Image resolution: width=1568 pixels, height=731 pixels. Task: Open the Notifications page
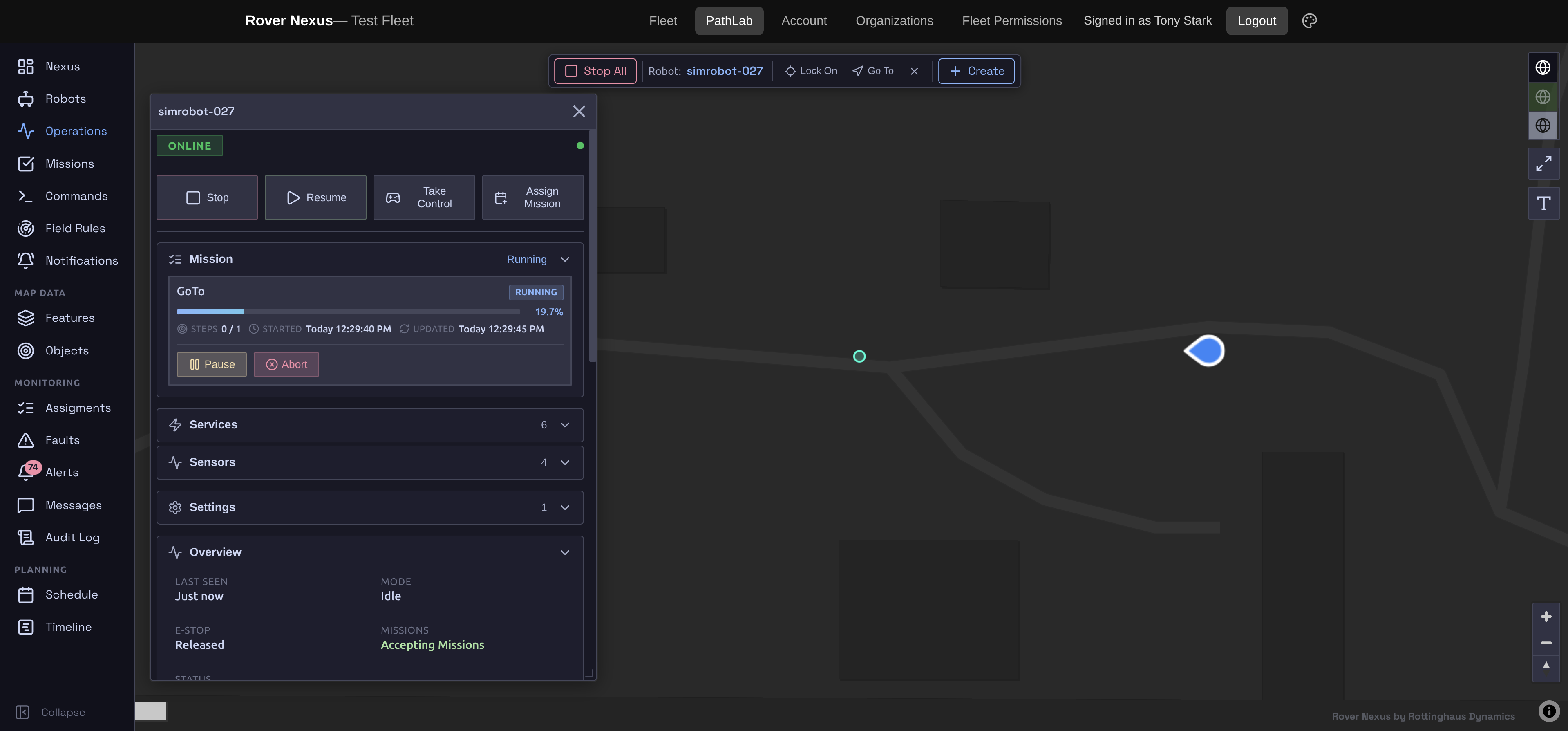(x=67, y=261)
